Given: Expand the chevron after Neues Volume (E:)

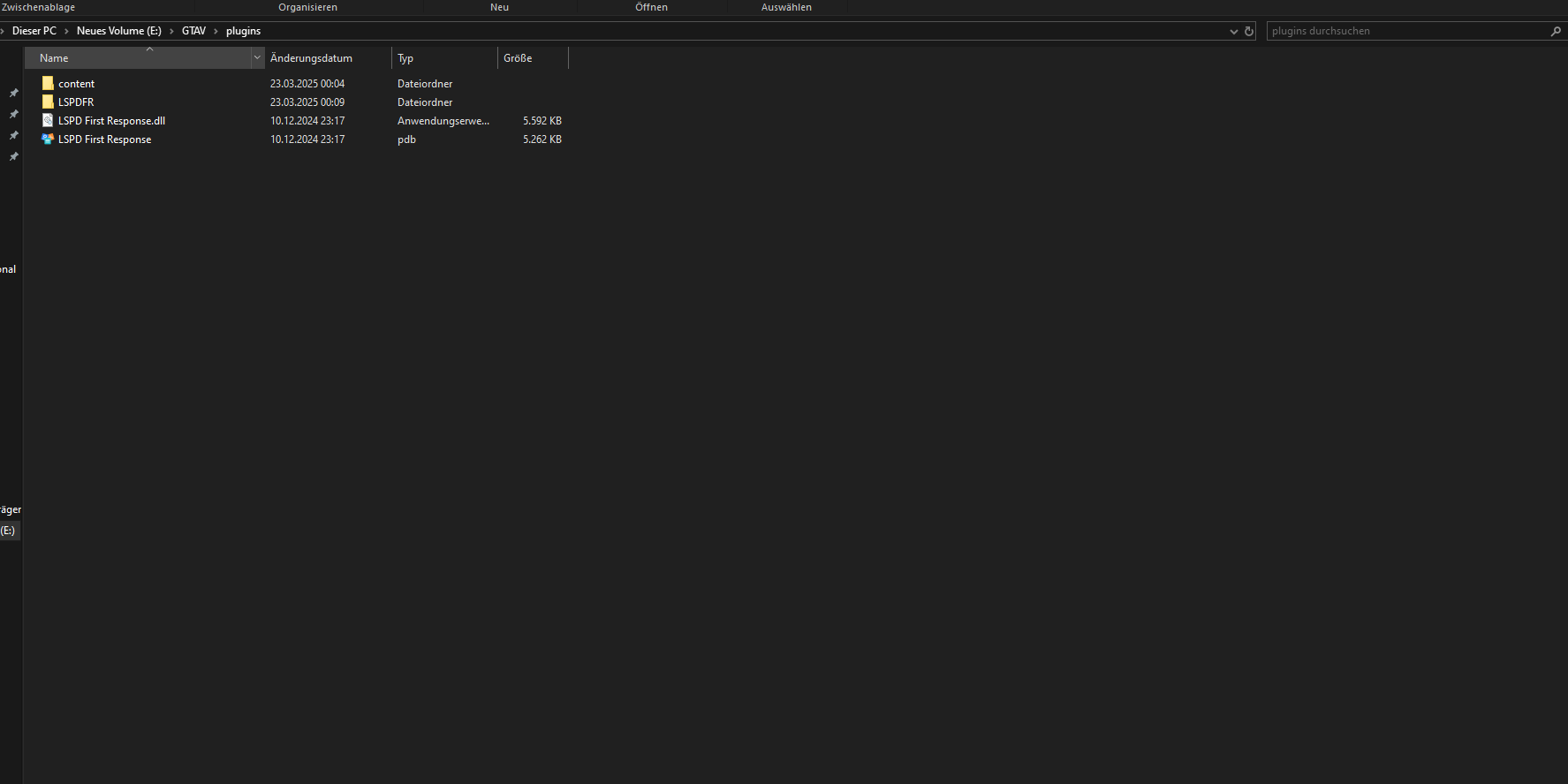Looking at the screenshot, I should pyautogui.click(x=171, y=31).
